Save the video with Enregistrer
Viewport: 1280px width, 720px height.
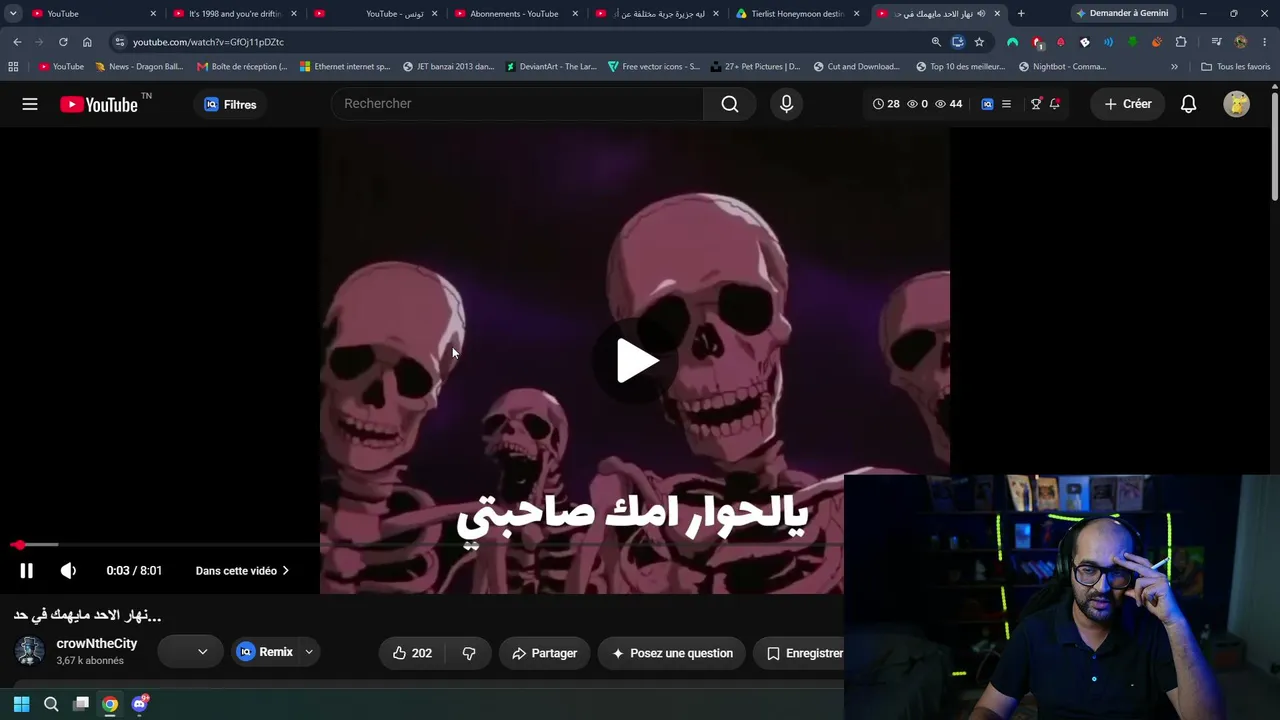pos(805,653)
